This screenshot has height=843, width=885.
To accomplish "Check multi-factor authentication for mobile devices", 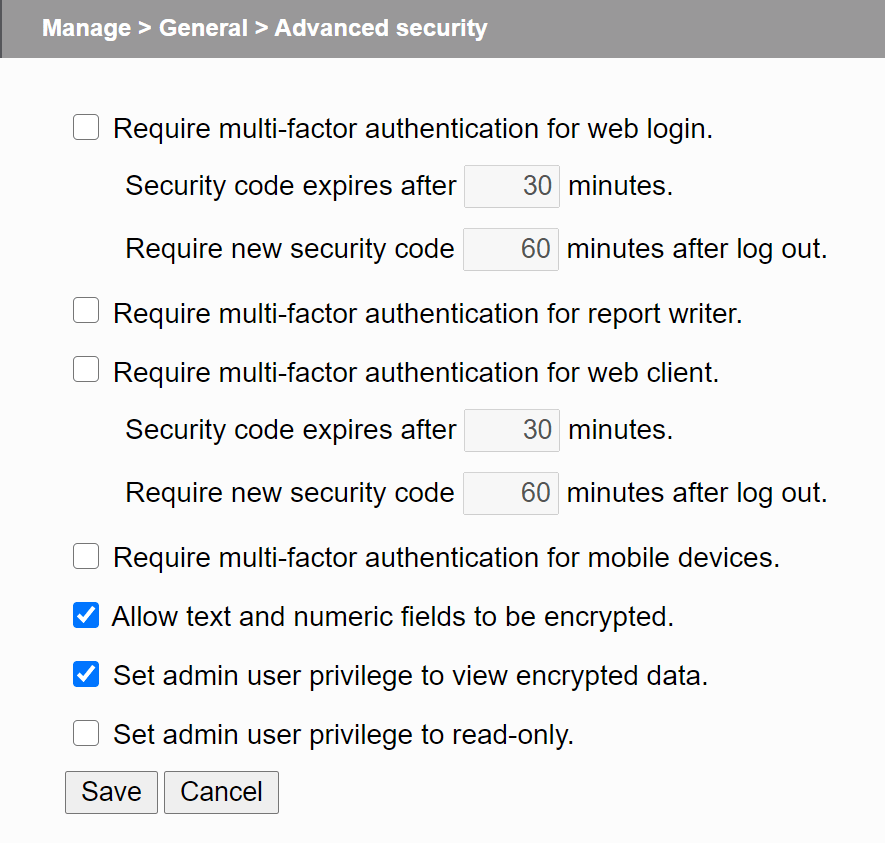I will [x=86, y=556].
